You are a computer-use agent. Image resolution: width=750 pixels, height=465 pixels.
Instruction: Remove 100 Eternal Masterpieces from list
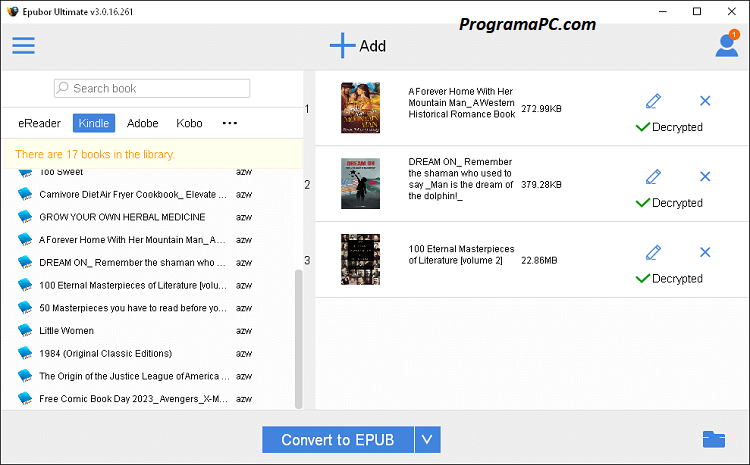705,252
